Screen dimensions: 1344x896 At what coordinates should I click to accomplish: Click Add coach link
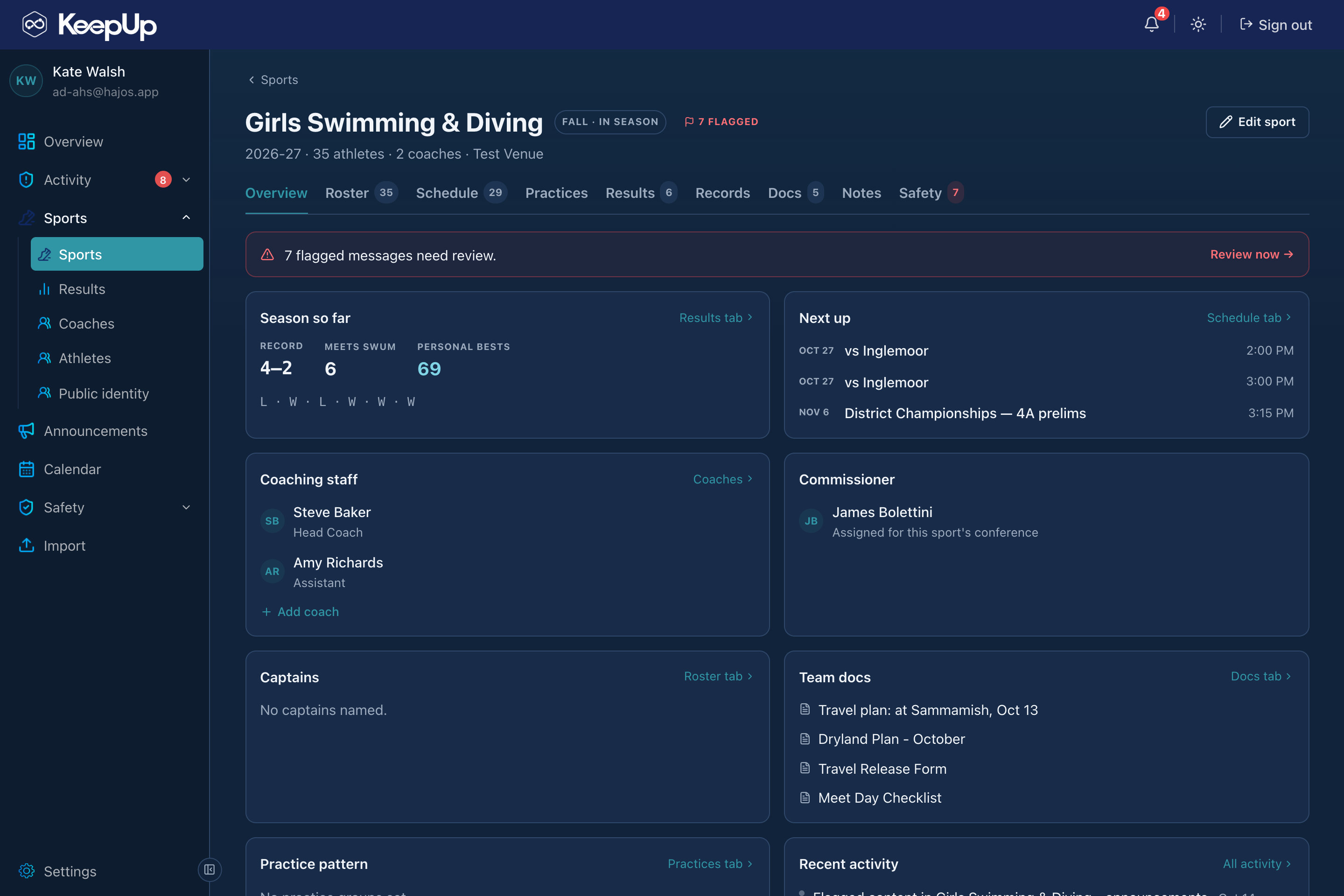tap(300, 611)
